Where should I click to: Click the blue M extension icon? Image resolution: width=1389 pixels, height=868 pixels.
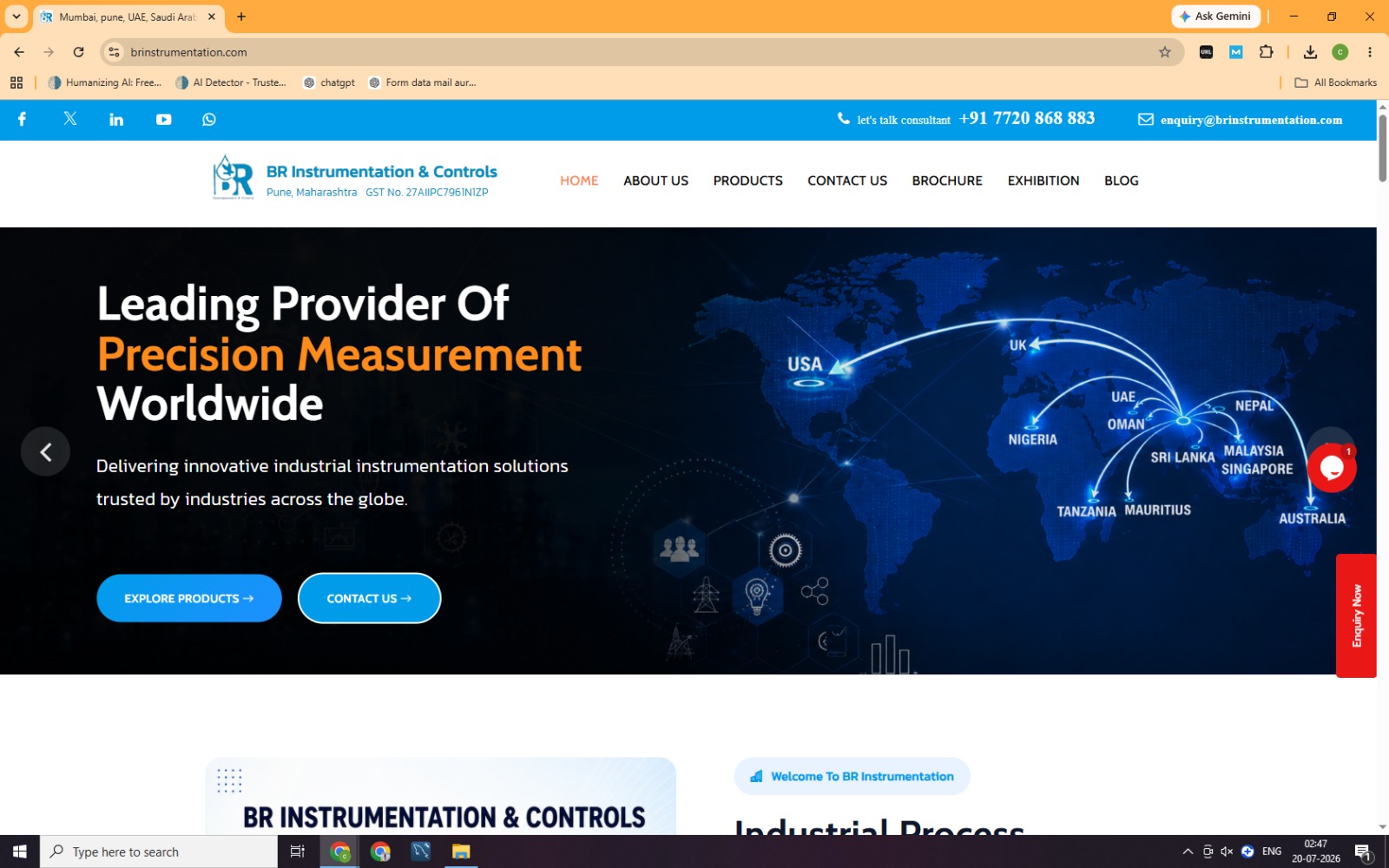(x=1235, y=52)
